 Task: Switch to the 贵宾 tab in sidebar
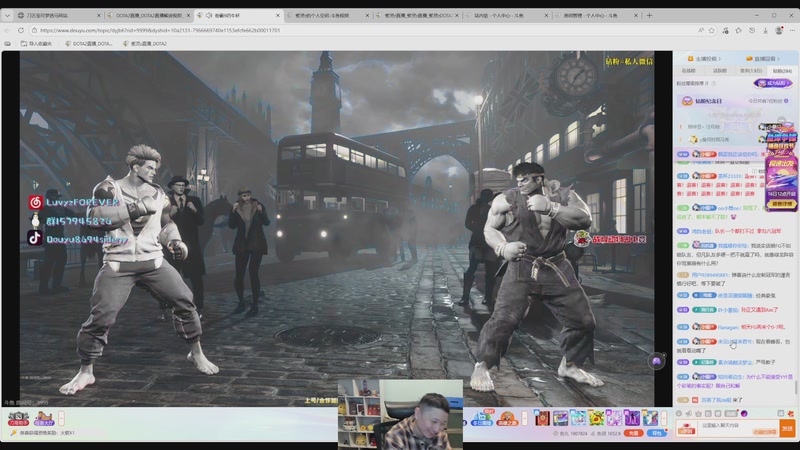tap(749, 71)
